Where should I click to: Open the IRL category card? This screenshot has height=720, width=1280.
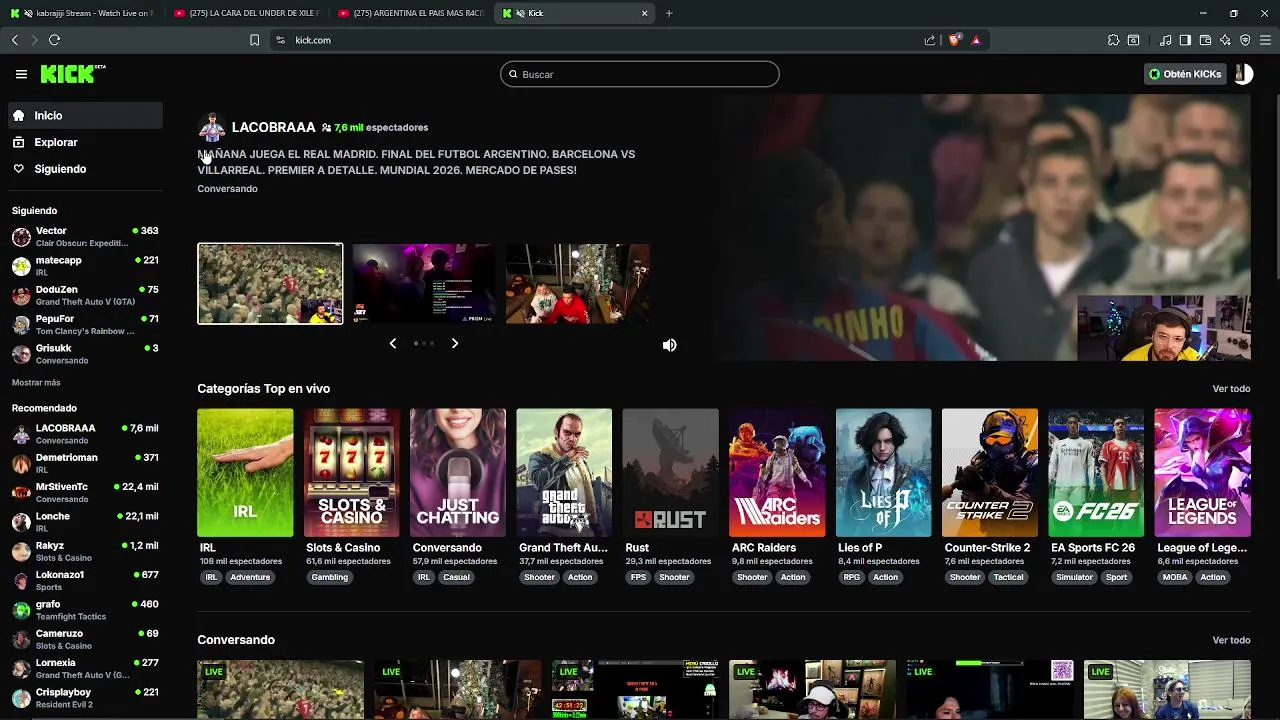pos(245,472)
